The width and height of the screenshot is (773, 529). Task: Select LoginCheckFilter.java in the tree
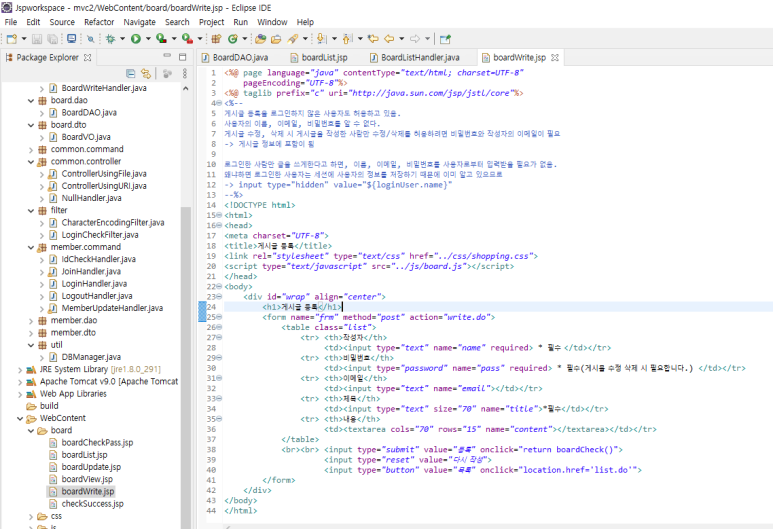(x=94, y=235)
